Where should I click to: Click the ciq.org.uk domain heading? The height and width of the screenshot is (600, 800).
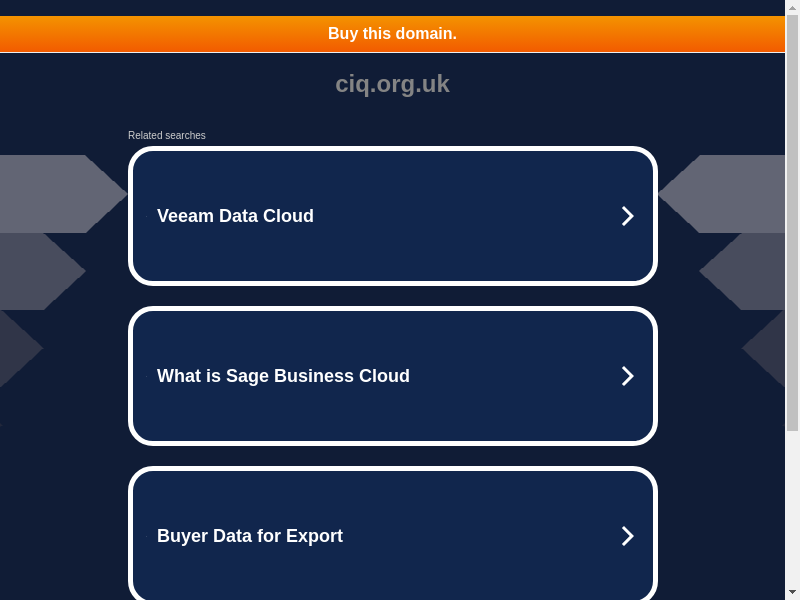tap(392, 84)
